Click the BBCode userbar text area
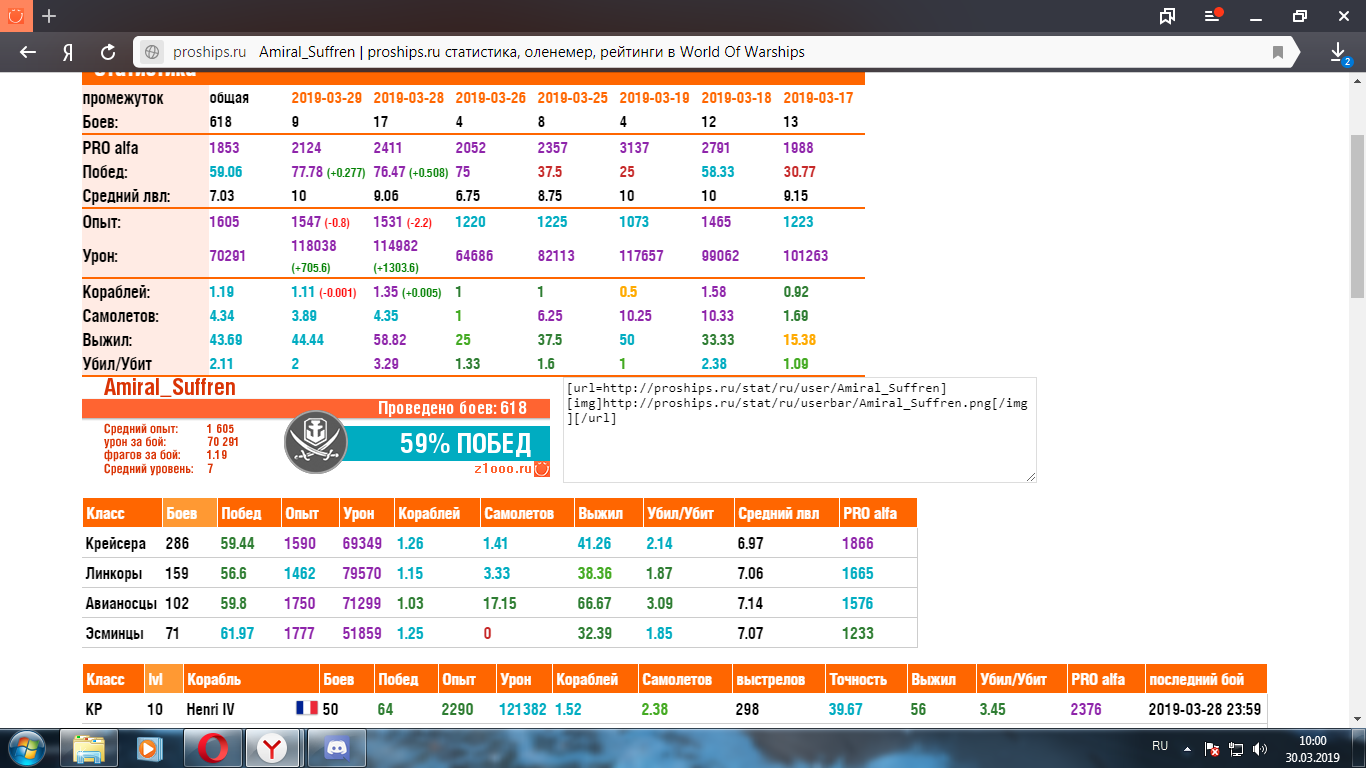The width and height of the screenshot is (1366, 768). pyautogui.click(x=800, y=429)
